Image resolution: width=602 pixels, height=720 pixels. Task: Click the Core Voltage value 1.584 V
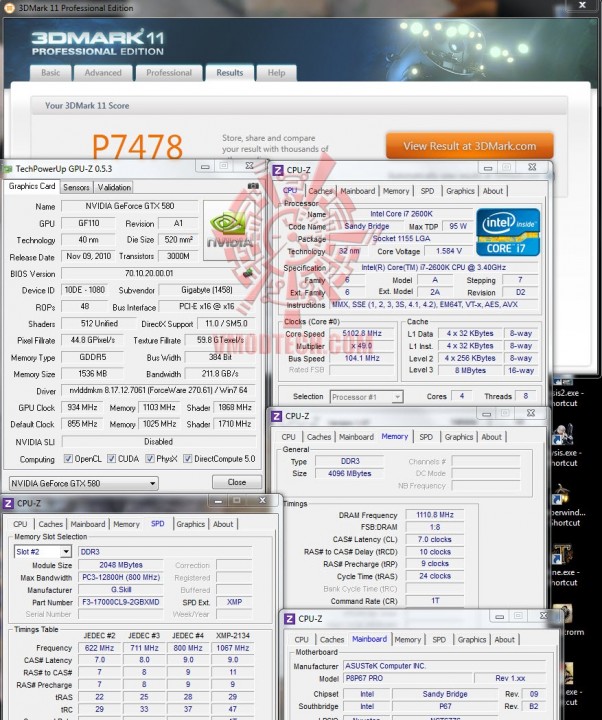click(449, 251)
